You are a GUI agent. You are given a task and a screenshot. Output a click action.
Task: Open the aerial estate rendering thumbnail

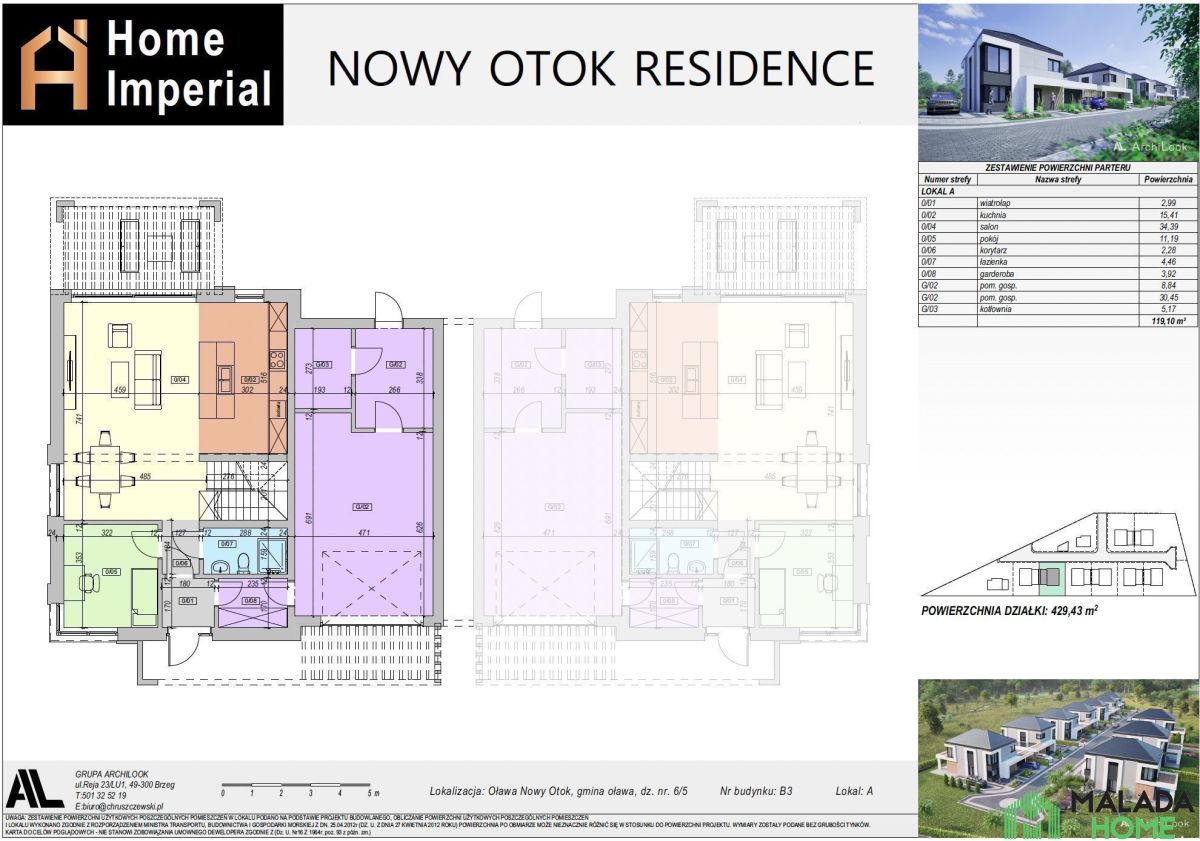click(1057, 755)
